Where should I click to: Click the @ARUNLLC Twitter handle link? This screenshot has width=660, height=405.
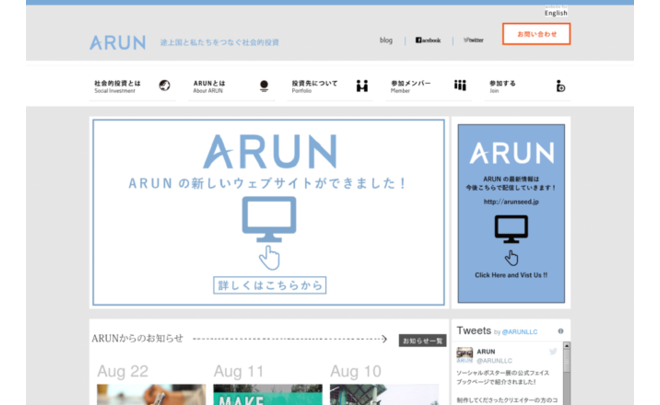pyautogui.click(x=521, y=331)
